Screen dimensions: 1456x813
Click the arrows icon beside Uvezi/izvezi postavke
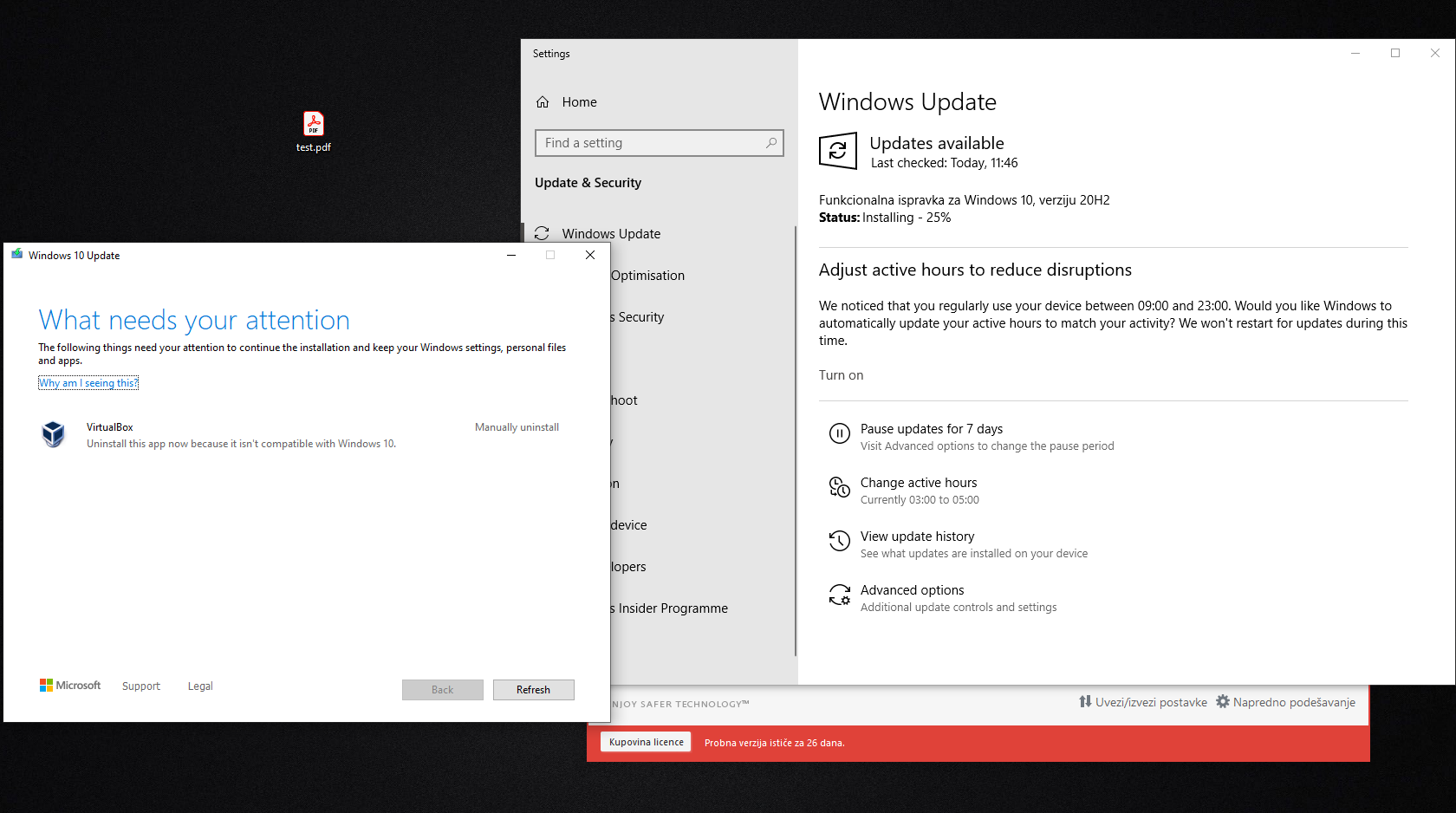pyautogui.click(x=1085, y=701)
